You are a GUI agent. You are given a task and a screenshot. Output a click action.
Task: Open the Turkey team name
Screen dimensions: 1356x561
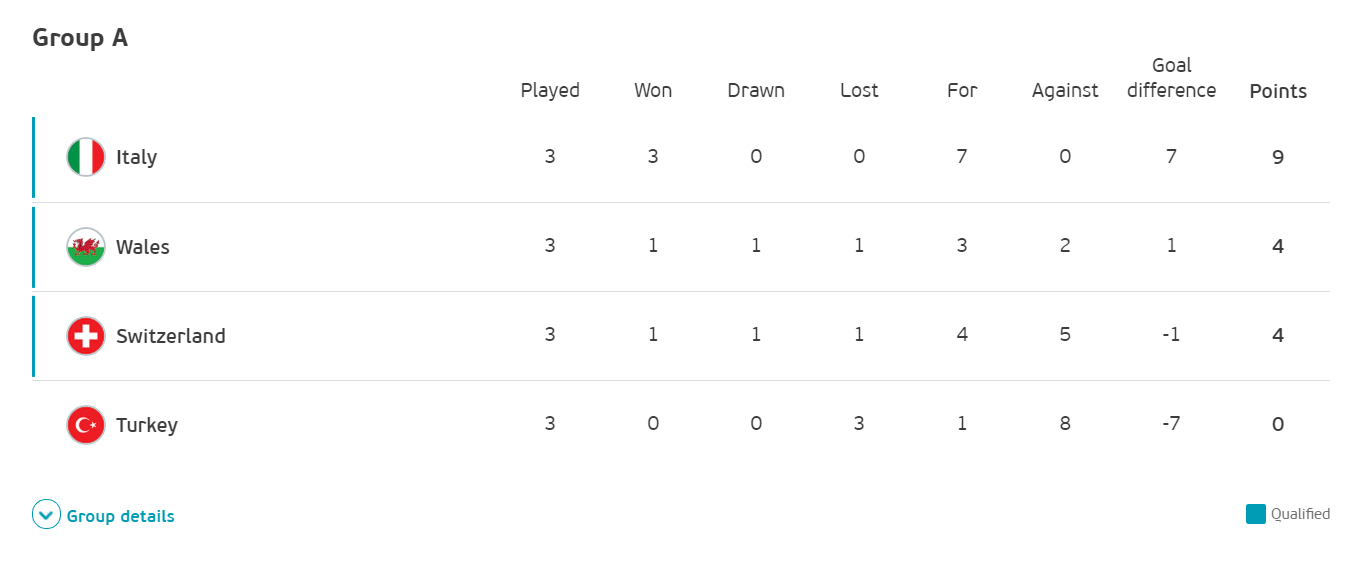tap(147, 425)
